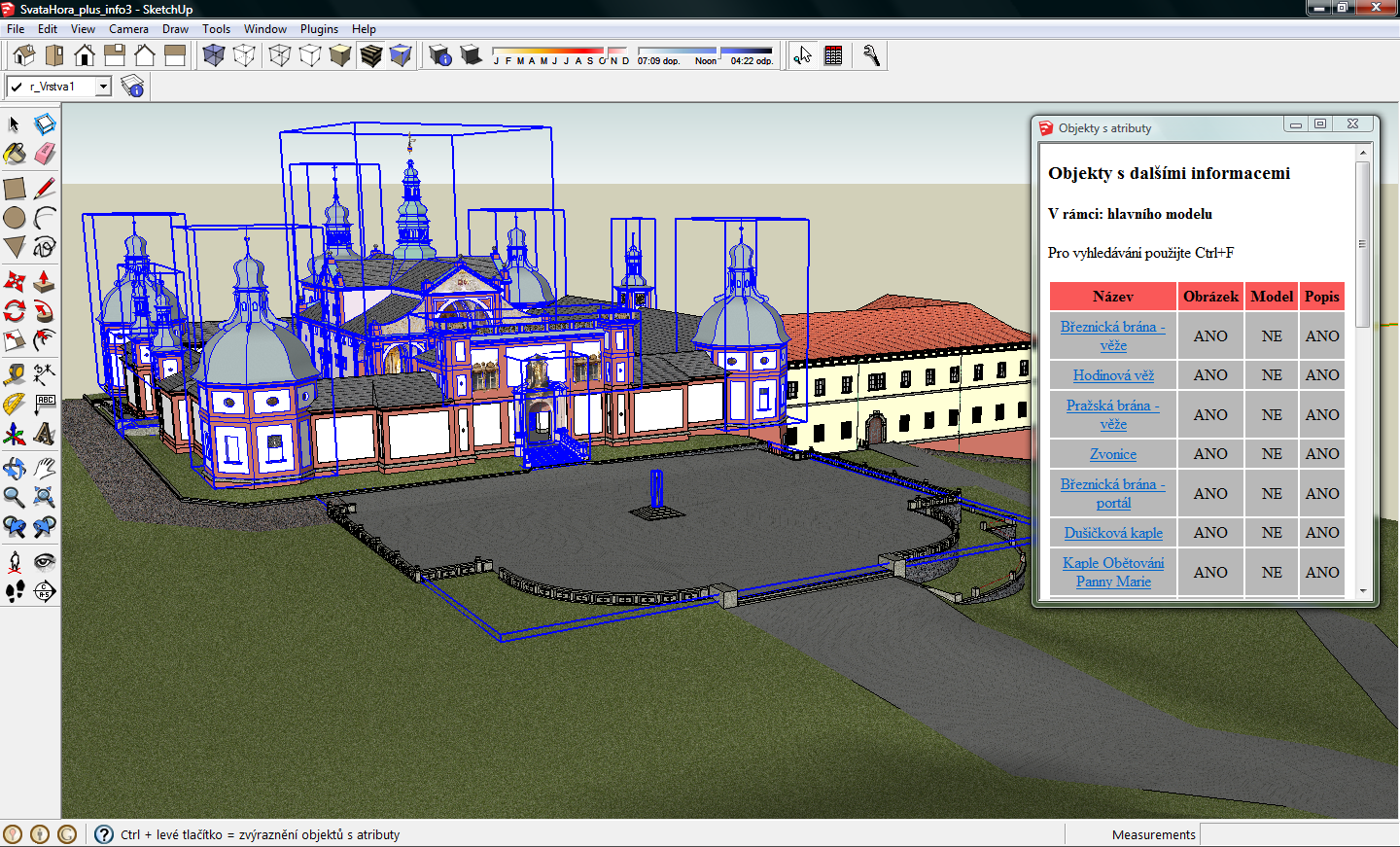Activate the pink Eraser tool
Screen dimensions: 1400x847
tap(45, 154)
